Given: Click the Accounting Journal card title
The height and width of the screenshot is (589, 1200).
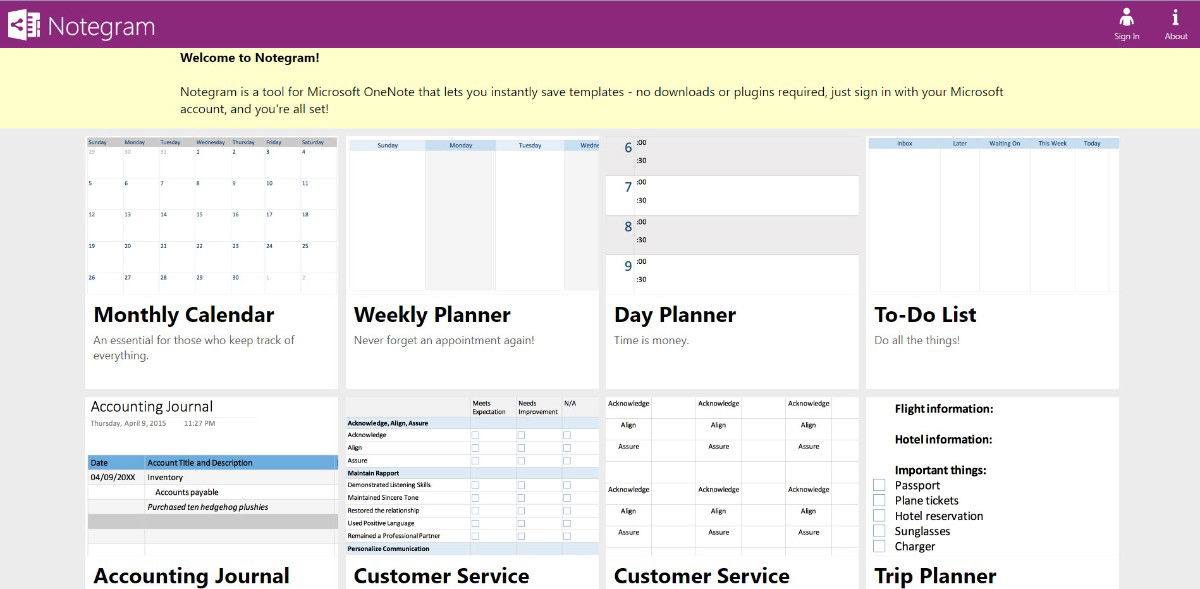Looking at the screenshot, I should [192, 576].
